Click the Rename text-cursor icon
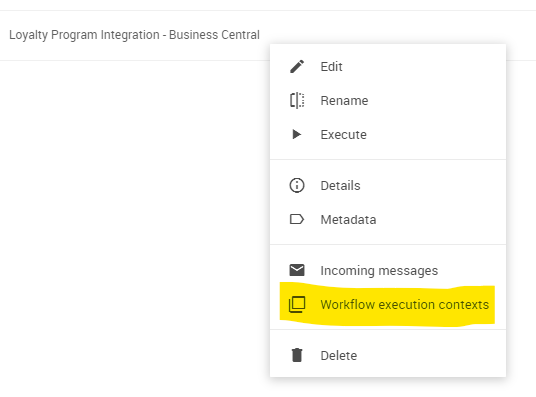This screenshot has height=397, width=536. (x=297, y=101)
